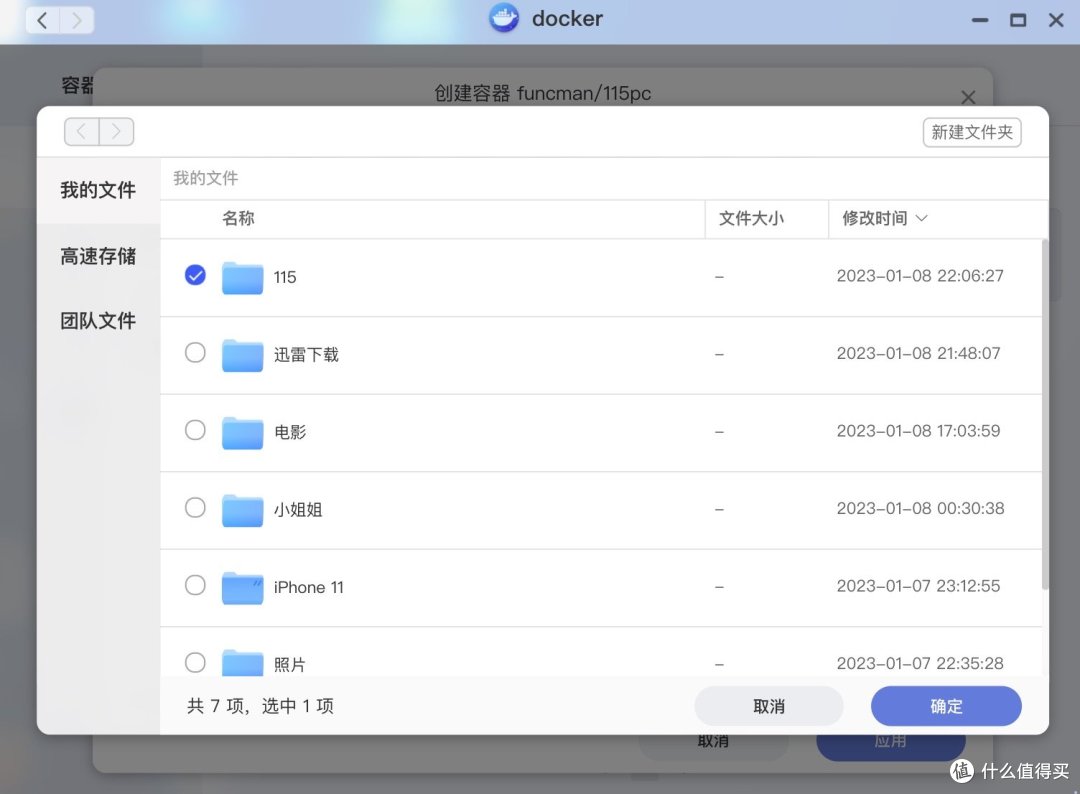Click the 我的文件 breadcrumb path
Screen dimensions: 1080x794
click(204, 177)
